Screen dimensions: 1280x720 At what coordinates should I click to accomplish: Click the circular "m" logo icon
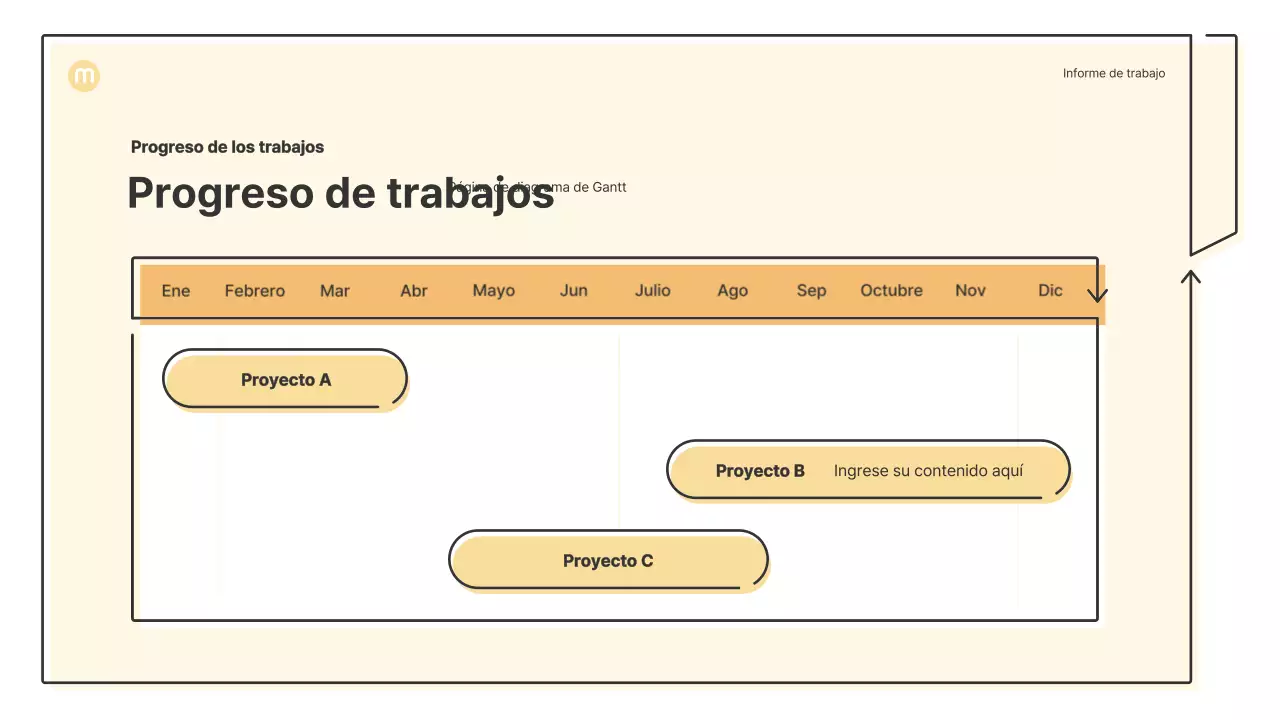tap(84, 76)
